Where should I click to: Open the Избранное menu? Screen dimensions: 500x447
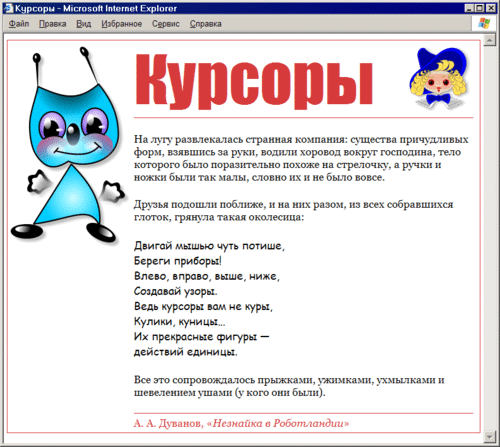(122, 24)
